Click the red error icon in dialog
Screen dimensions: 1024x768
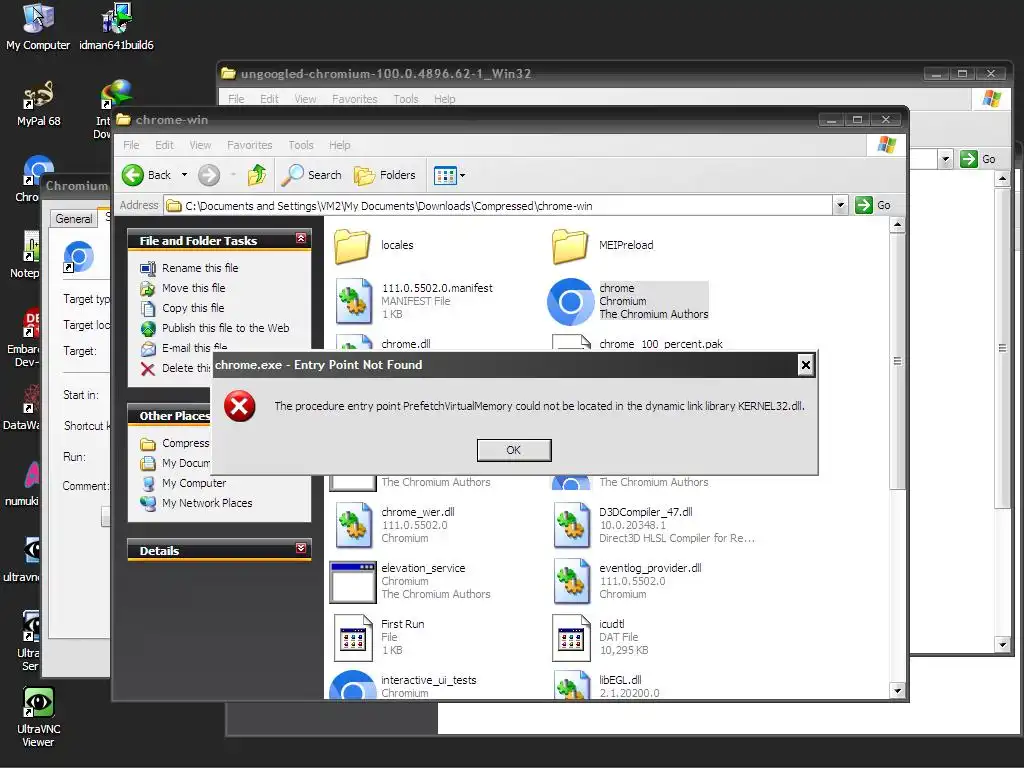click(240, 406)
